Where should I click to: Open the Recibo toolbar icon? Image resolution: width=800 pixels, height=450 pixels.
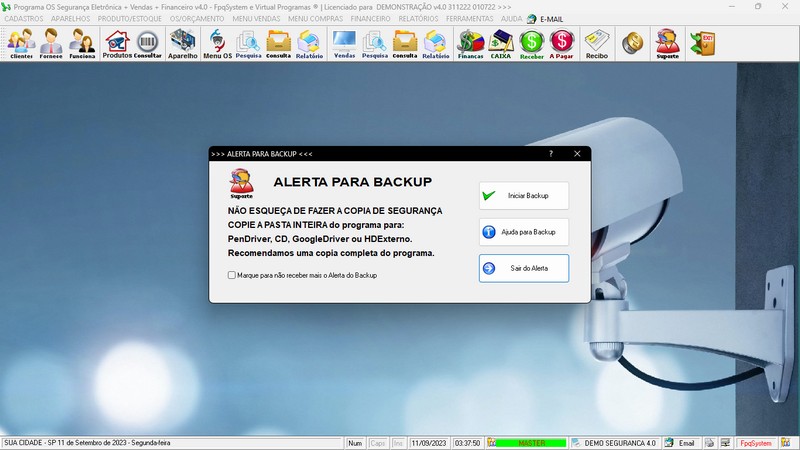(x=597, y=44)
